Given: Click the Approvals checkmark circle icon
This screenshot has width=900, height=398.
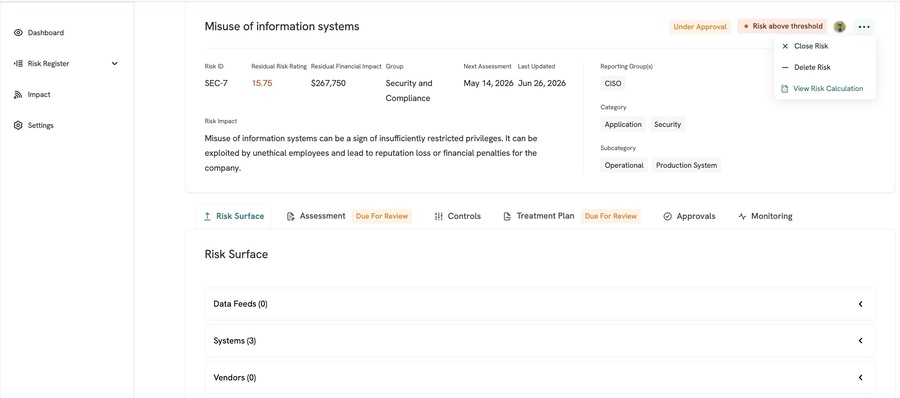Looking at the screenshot, I should click(x=668, y=217).
